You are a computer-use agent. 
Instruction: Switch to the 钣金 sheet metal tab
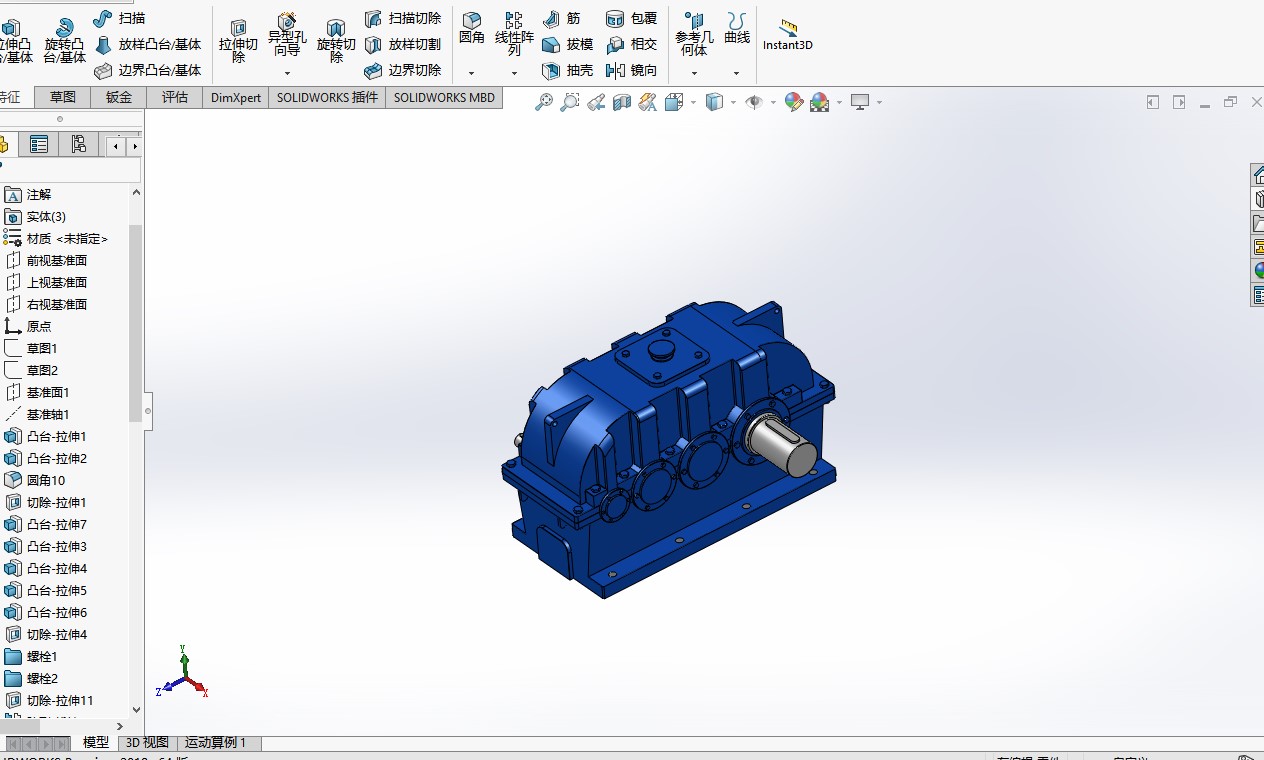tap(119, 97)
